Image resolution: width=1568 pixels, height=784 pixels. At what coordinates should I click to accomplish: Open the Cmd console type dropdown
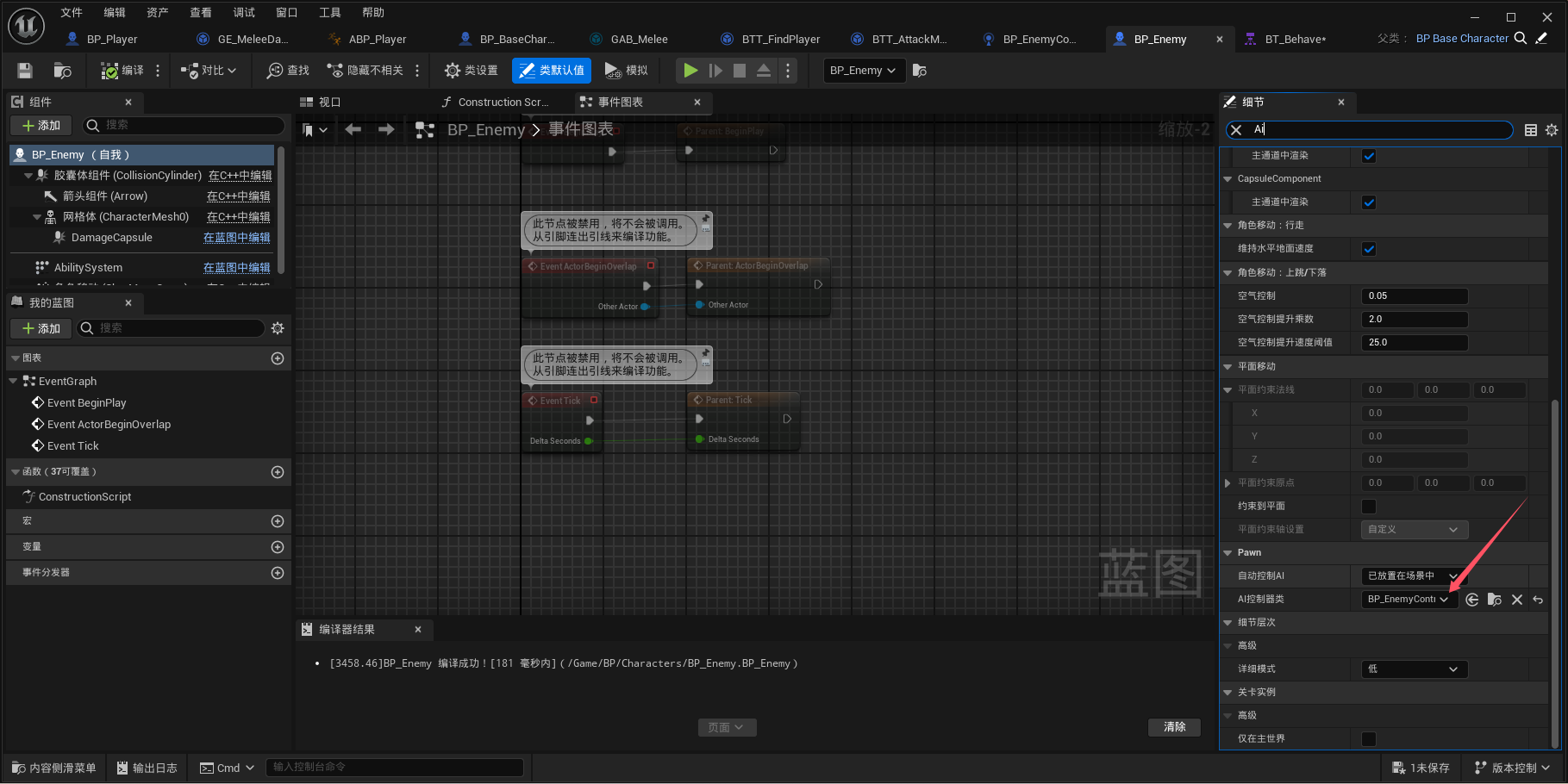pyautogui.click(x=228, y=768)
